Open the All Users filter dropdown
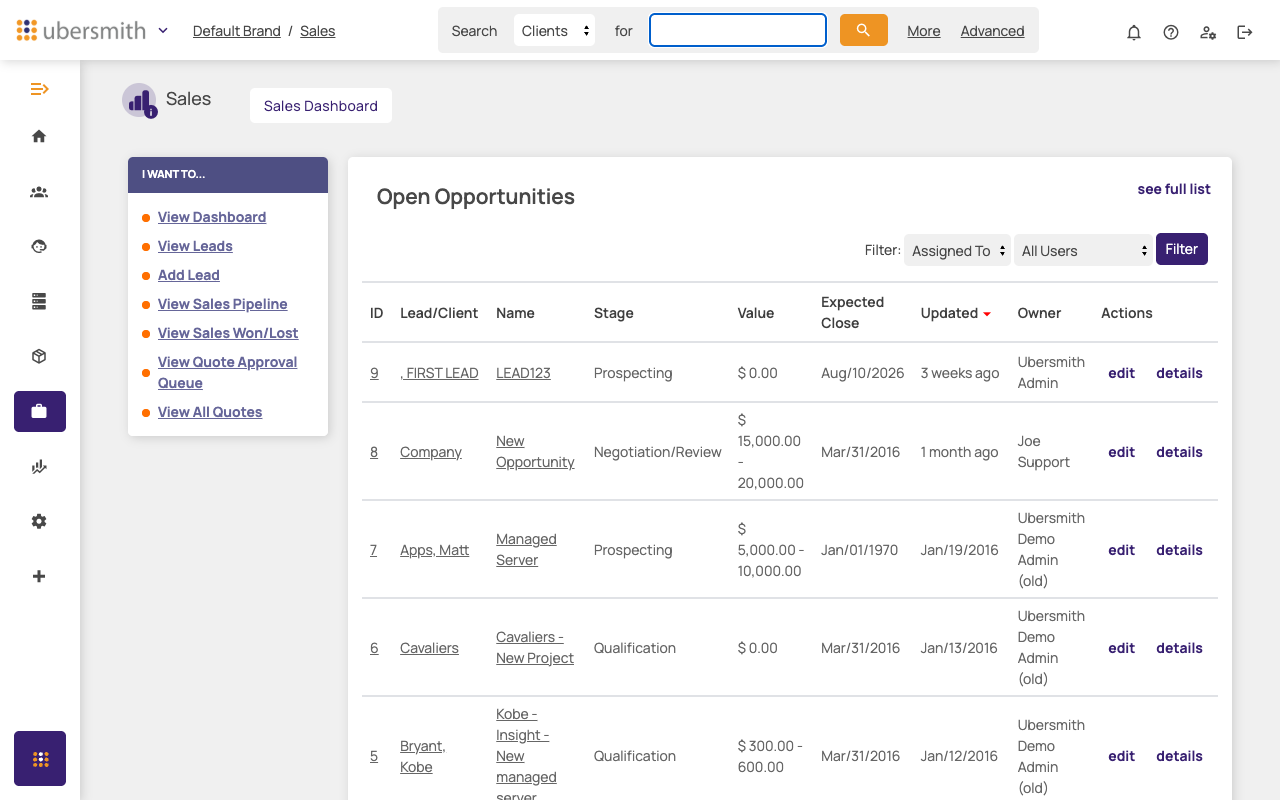The image size is (1280, 800). tap(1084, 250)
